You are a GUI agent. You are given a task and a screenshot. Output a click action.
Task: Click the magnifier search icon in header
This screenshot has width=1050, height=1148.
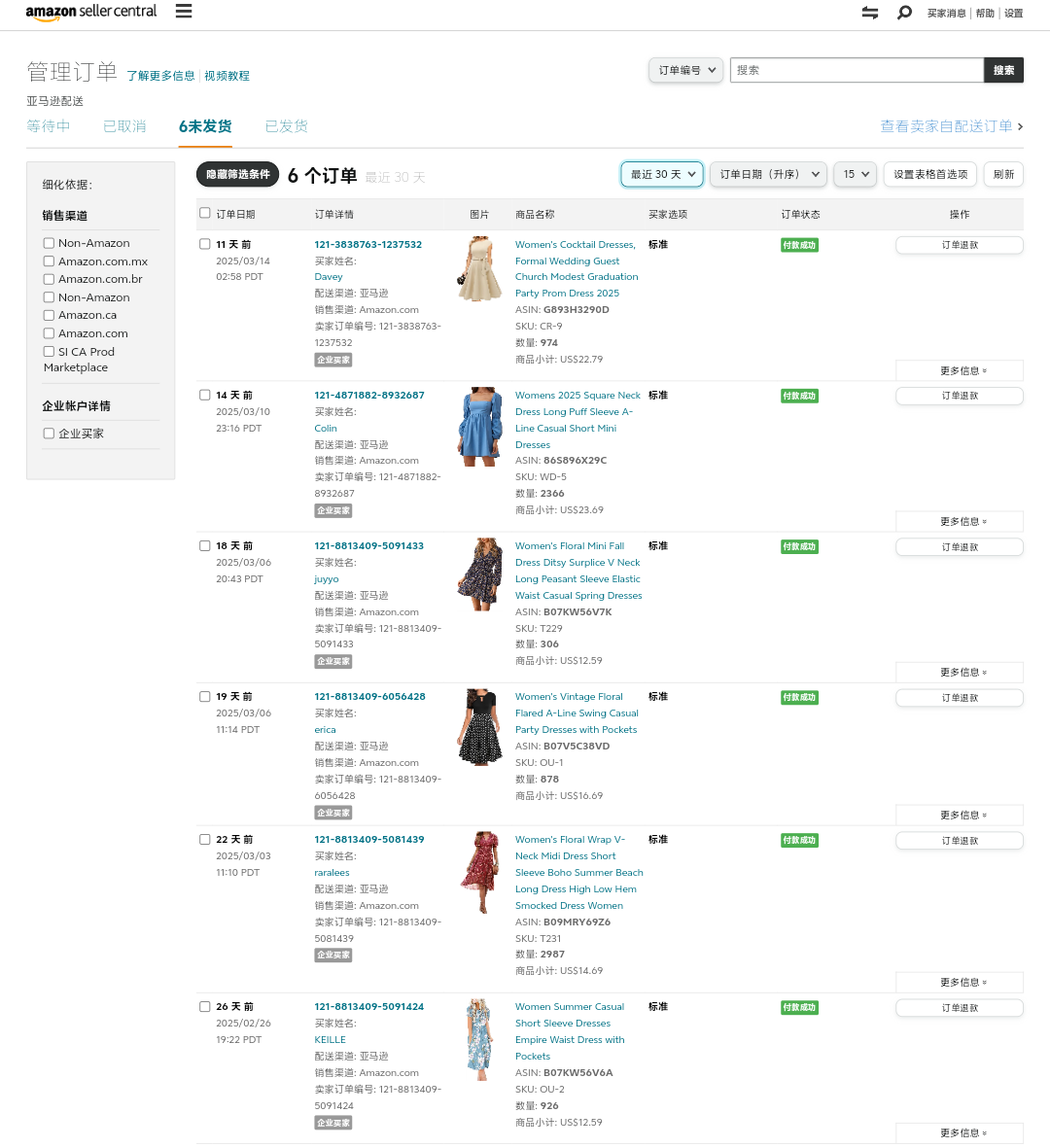coord(904,13)
